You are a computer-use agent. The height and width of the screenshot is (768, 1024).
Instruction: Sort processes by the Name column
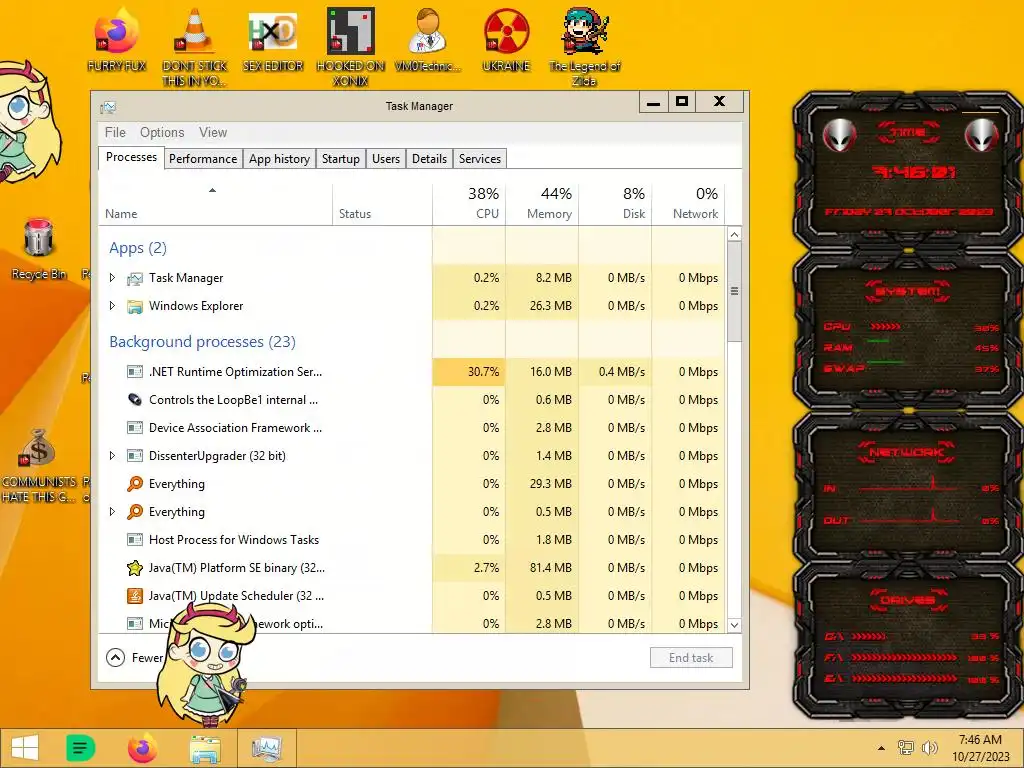(216, 205)
